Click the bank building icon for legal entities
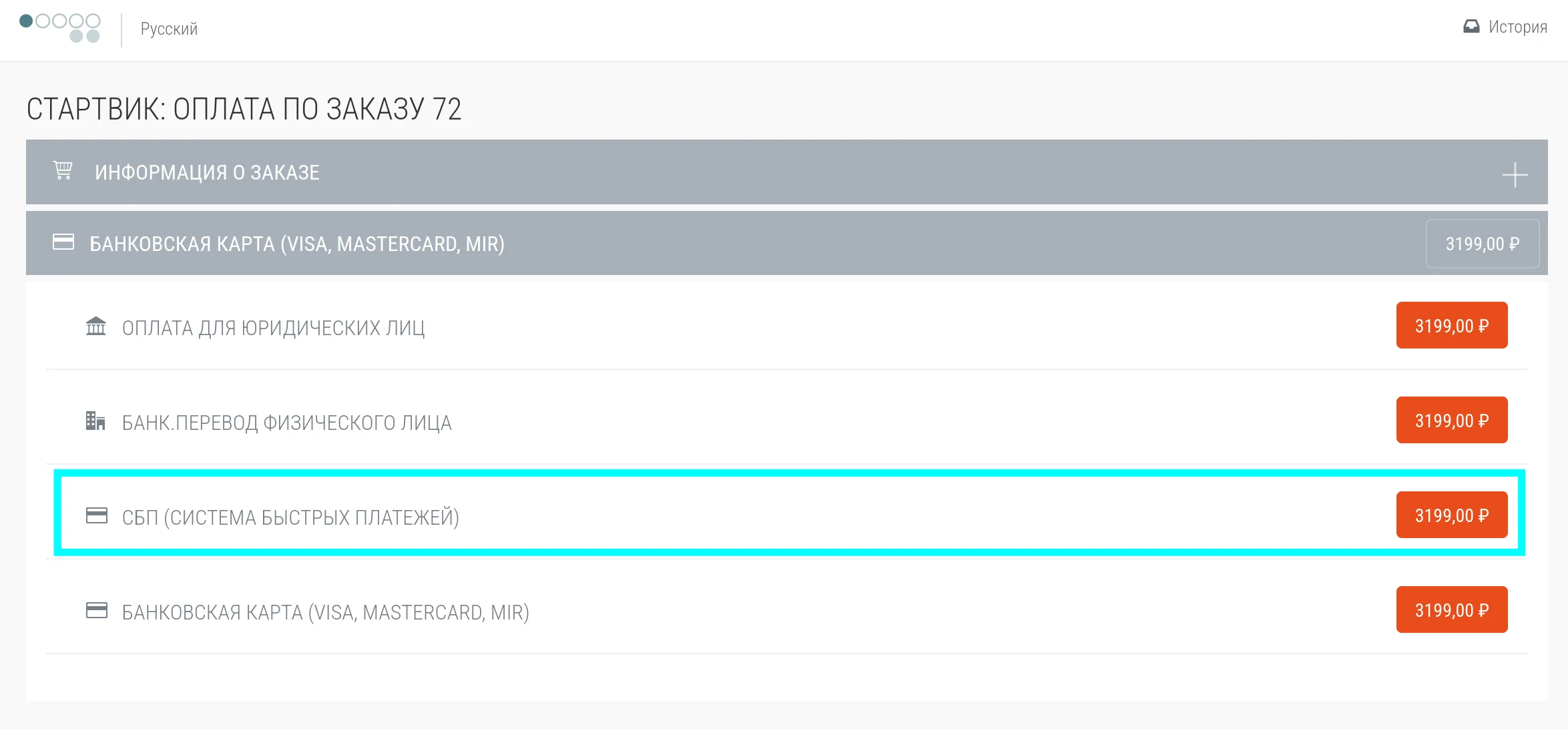The width and height of the screenshot is (1568, 729). coord(96,326)
